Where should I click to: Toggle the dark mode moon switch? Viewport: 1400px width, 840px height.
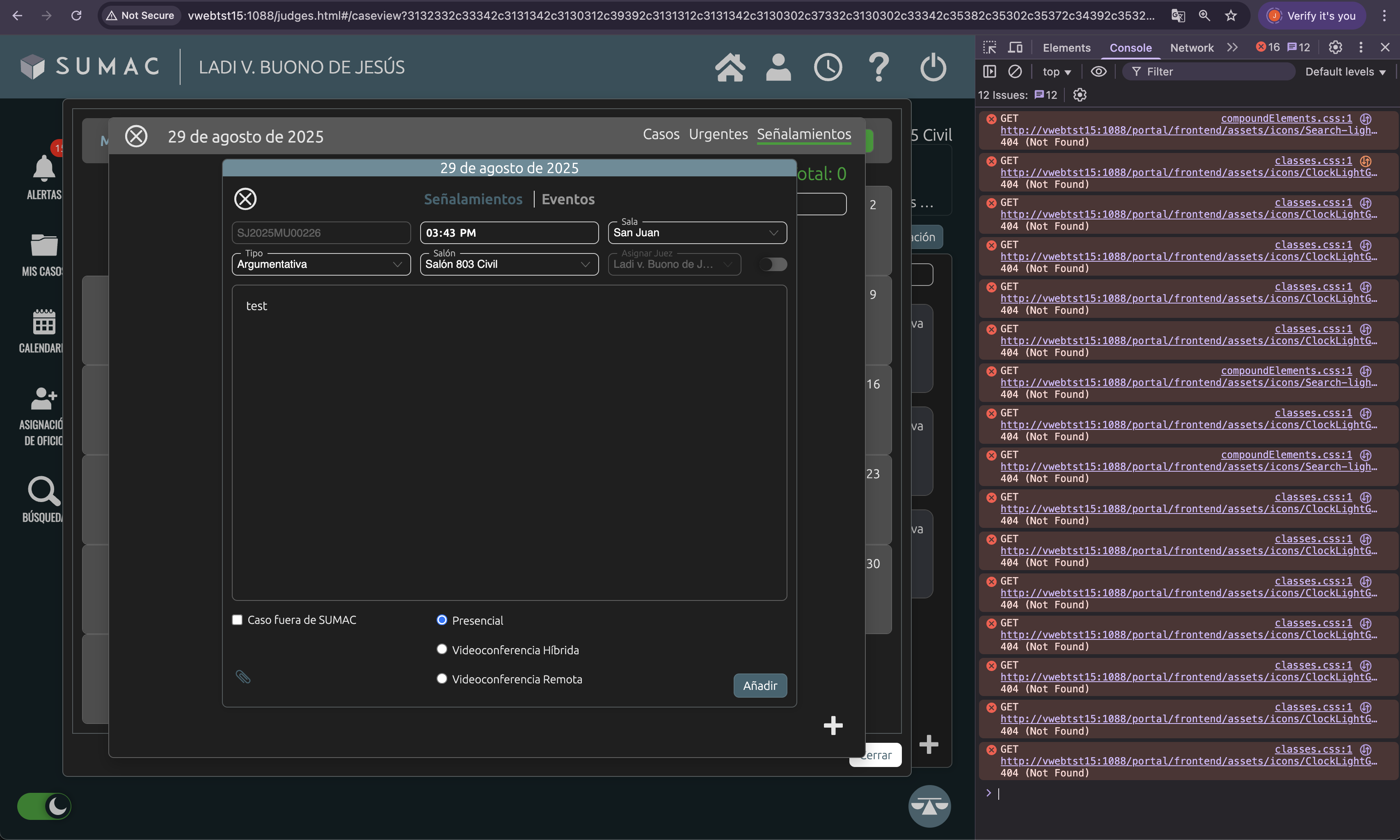pyautogui.click(x=44, y=806)
